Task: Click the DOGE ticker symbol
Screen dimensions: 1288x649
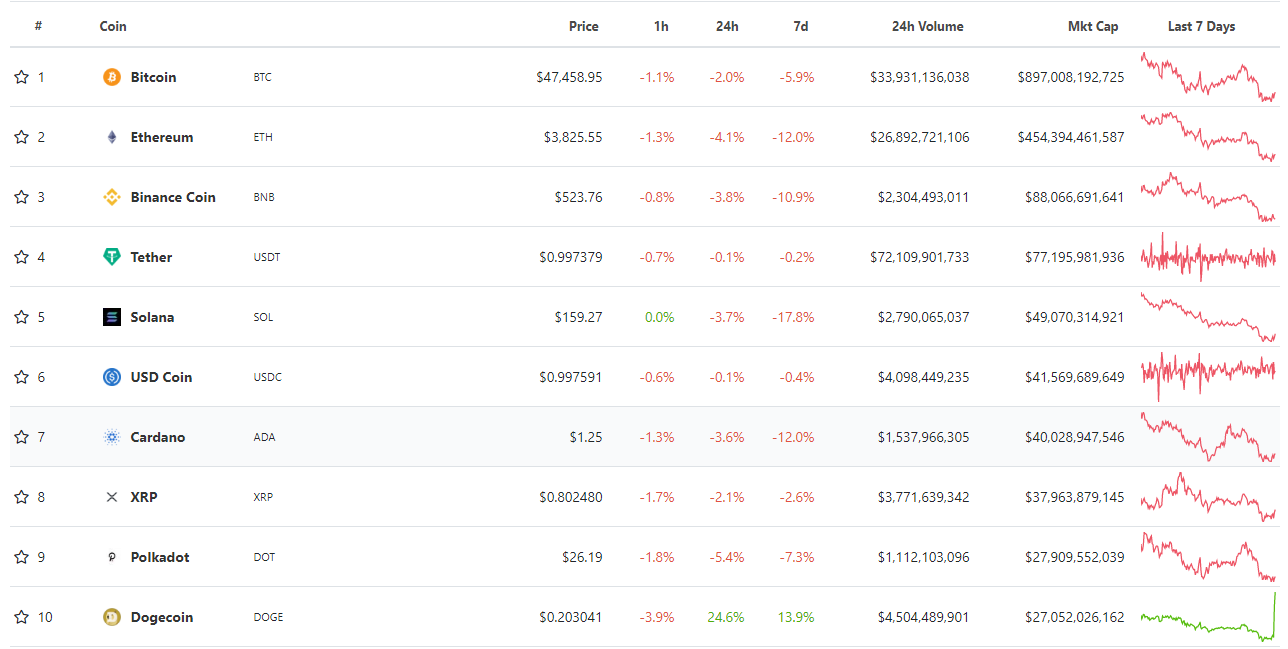Action: 268,617
